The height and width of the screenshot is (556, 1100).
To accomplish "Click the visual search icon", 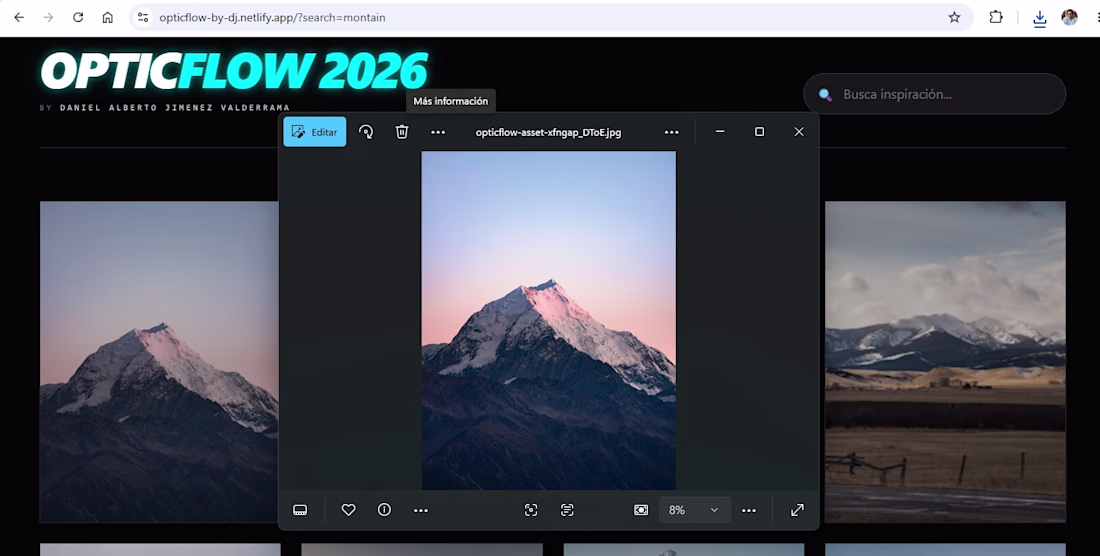I will tap(531, 510).
